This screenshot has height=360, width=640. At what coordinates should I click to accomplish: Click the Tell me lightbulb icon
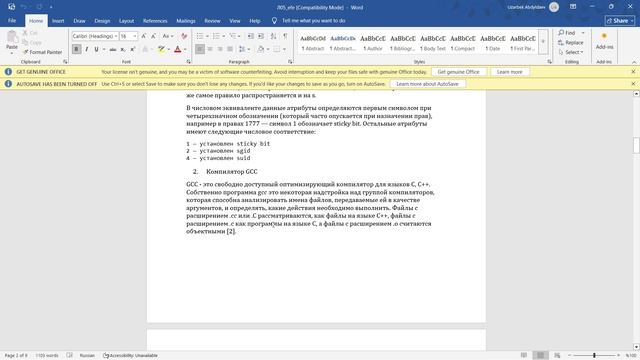tap(274, 21)
